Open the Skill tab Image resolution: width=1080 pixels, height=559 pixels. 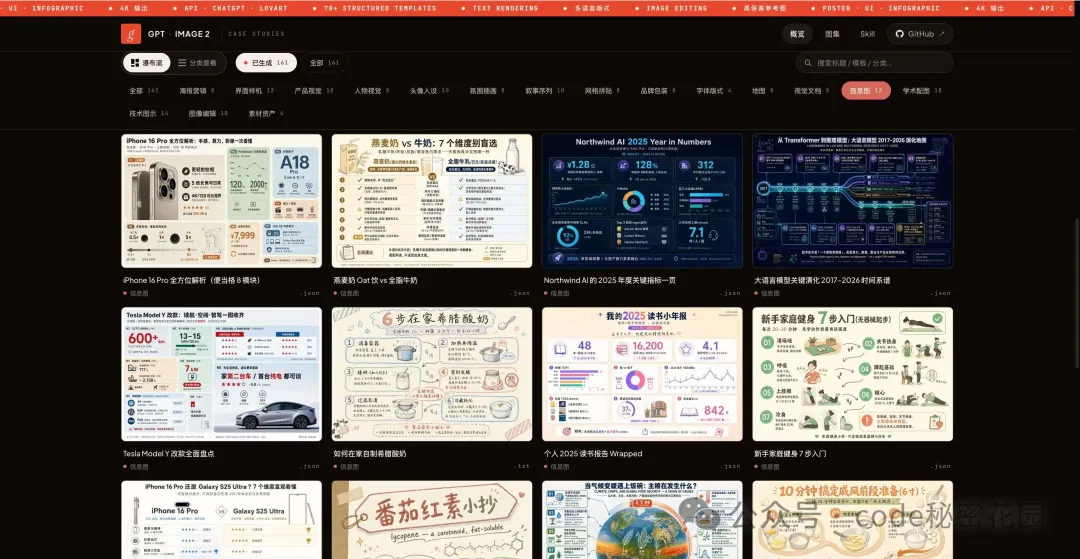pos(867,34)
